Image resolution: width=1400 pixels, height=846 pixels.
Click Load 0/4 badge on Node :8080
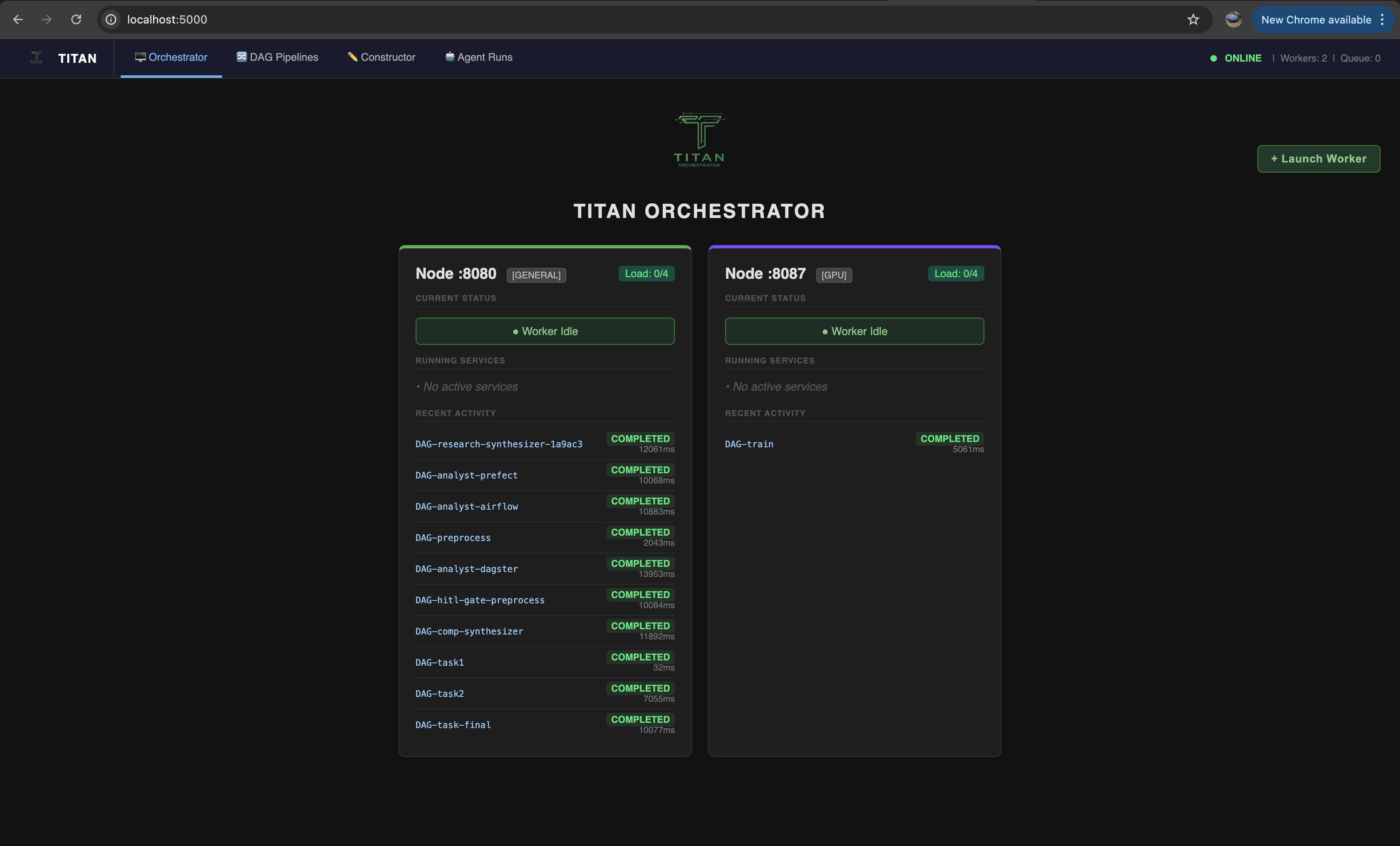click(x=647, y=274)
